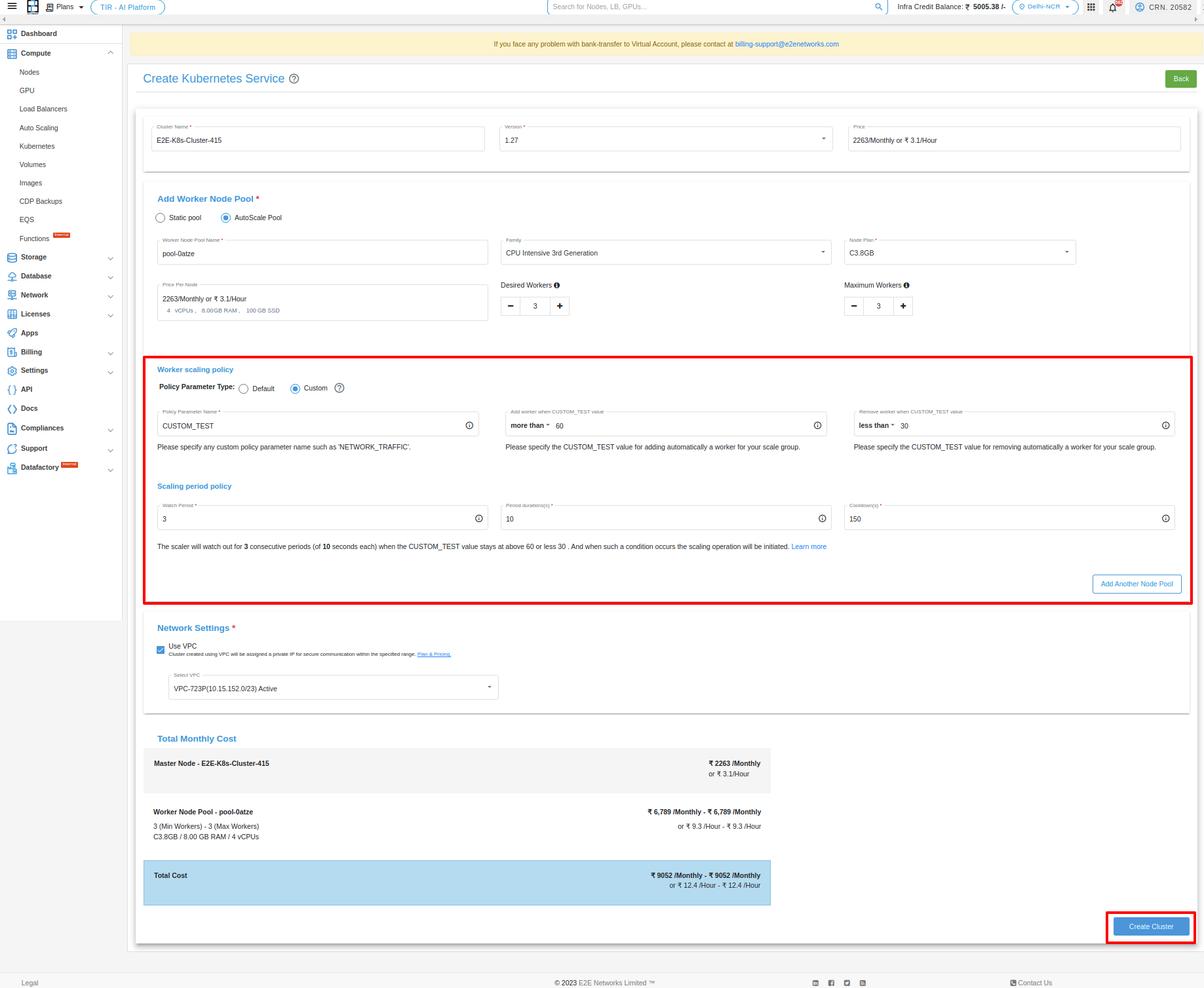Open Dashboard in the sidebar
1204x988 pixels.
(x=39, y=33)
